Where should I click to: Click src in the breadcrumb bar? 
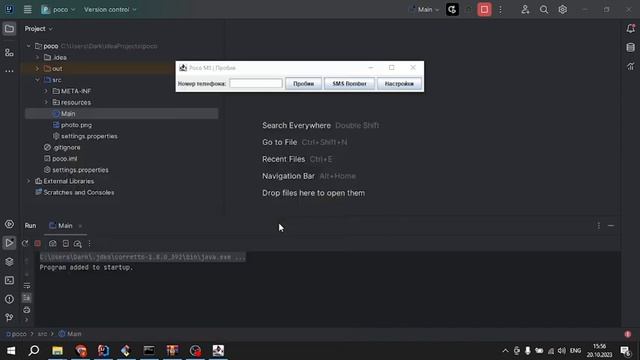pos(42,334)
